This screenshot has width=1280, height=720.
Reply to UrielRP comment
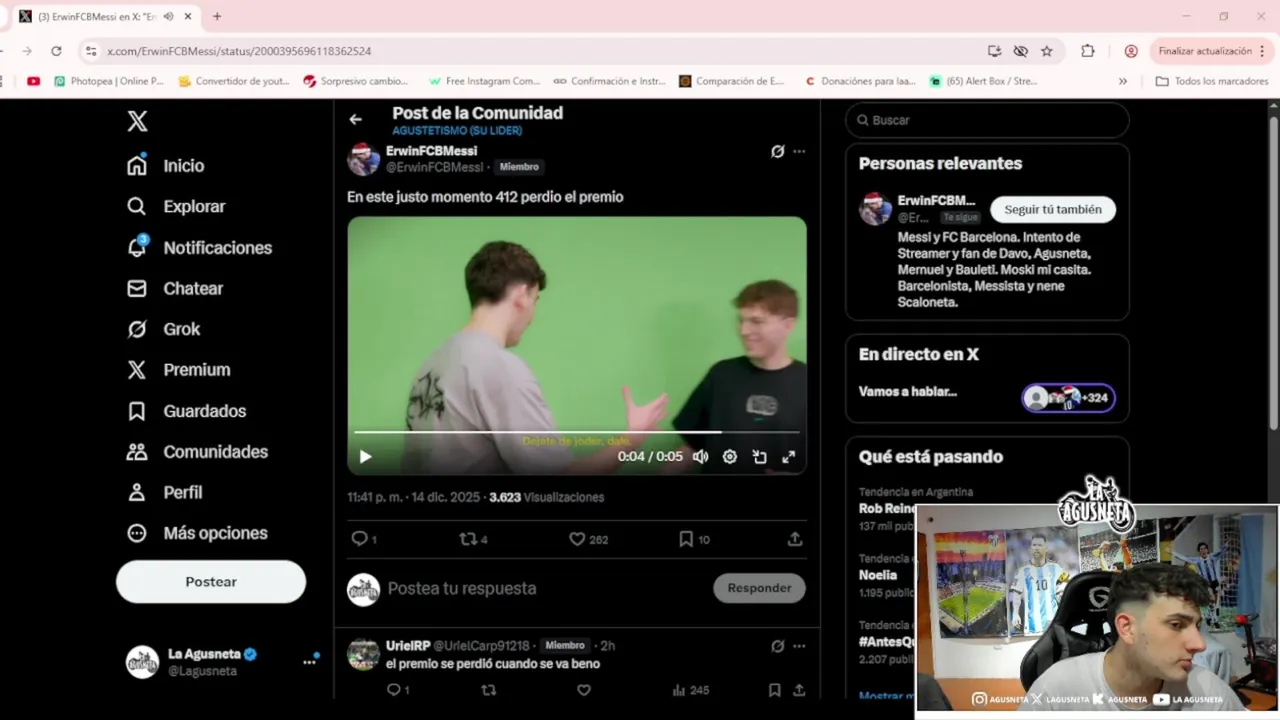[x=397, y=690]
